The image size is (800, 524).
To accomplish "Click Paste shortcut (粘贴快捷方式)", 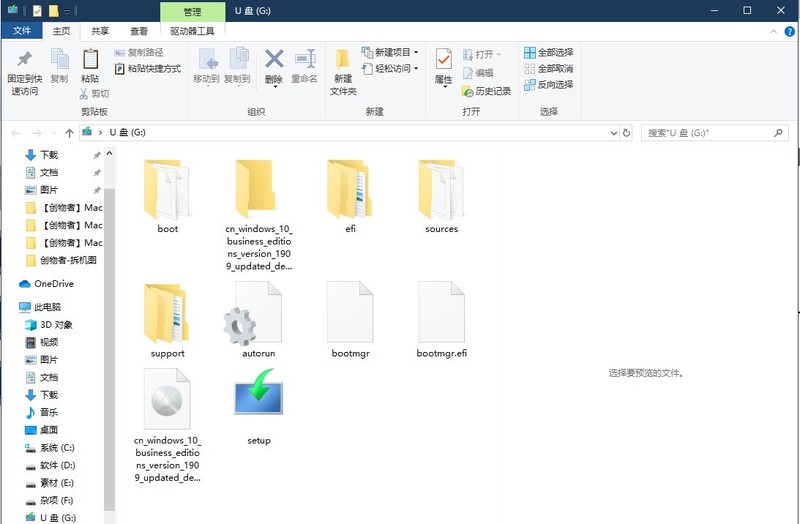I will click(147, 68).
